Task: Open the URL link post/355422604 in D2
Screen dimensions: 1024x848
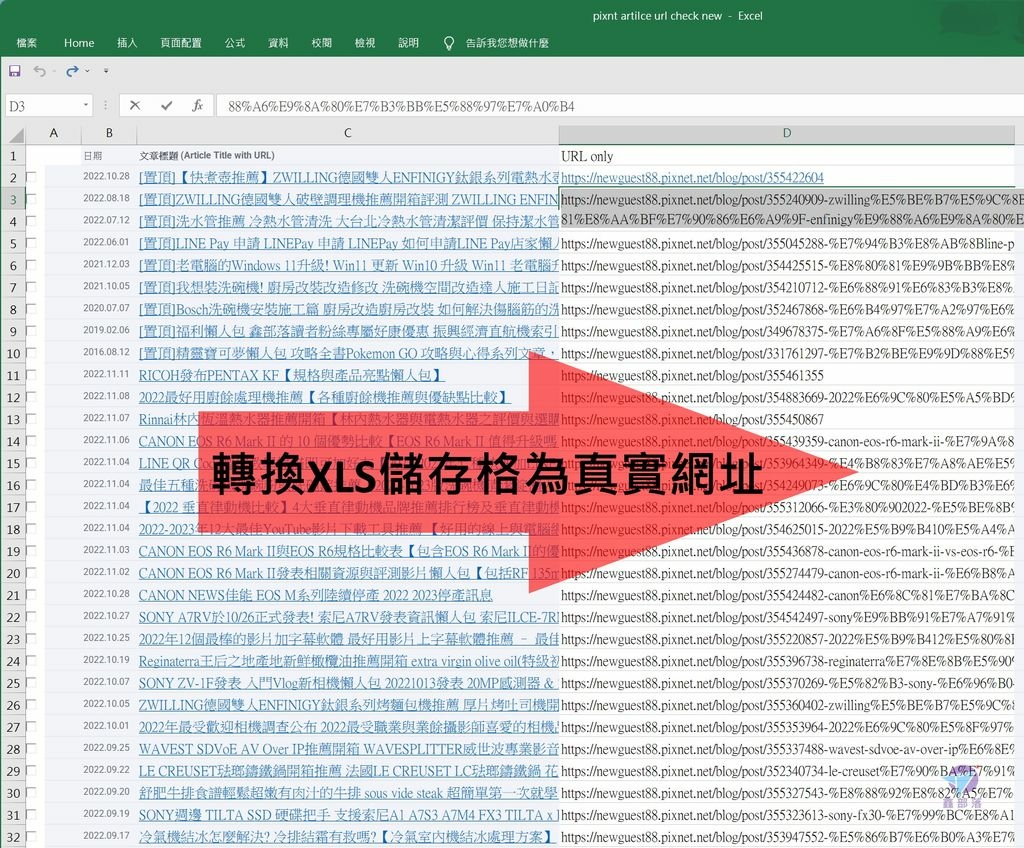Action: click(692, 177)
